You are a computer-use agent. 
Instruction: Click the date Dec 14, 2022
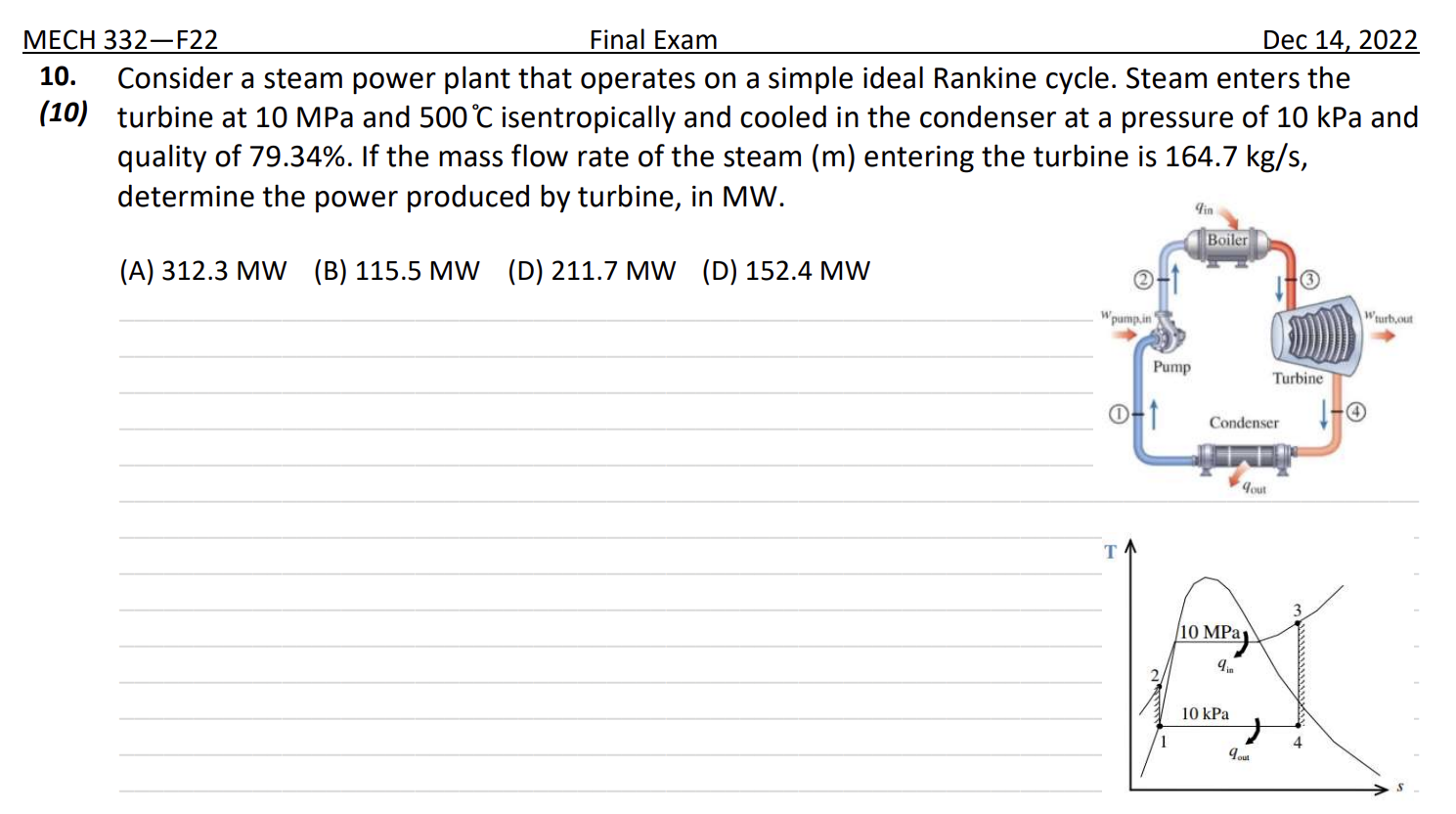(x=1340, y=40)
